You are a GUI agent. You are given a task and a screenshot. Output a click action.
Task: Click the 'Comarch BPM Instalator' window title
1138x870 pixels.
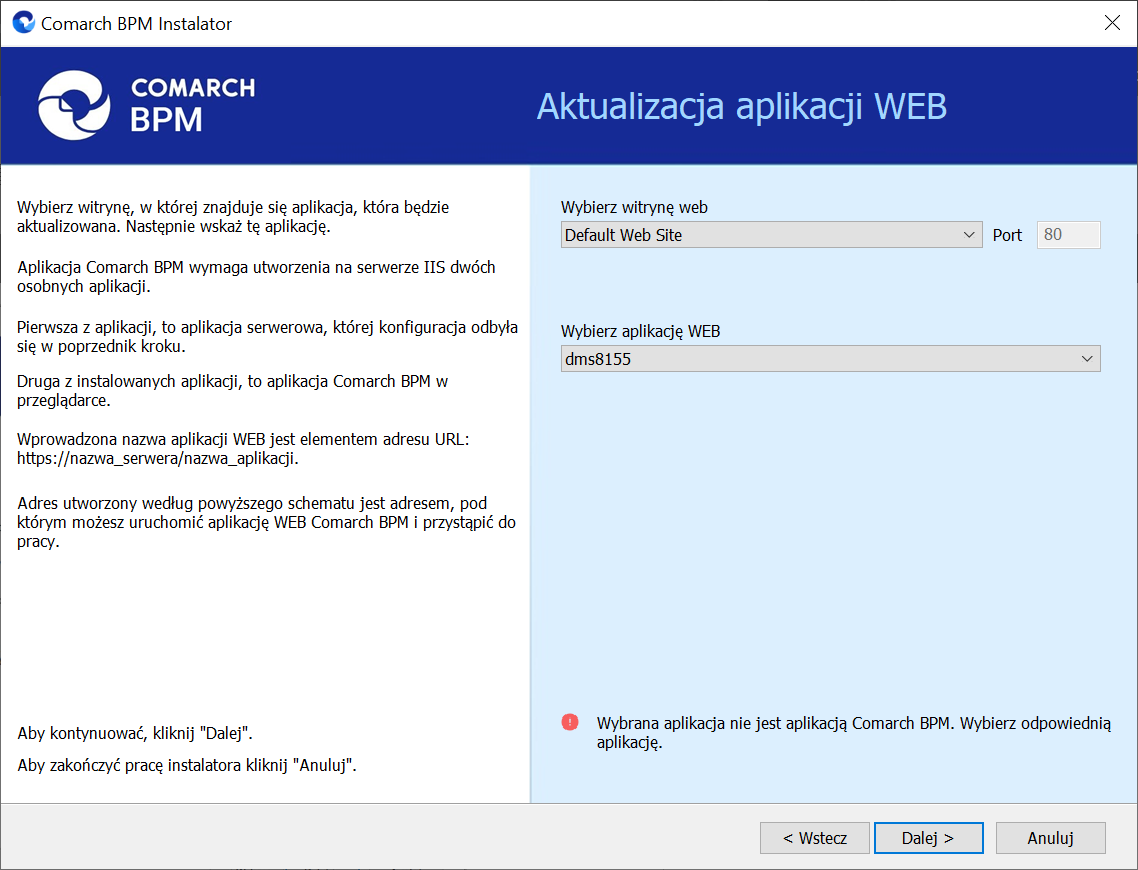(136, 24)
